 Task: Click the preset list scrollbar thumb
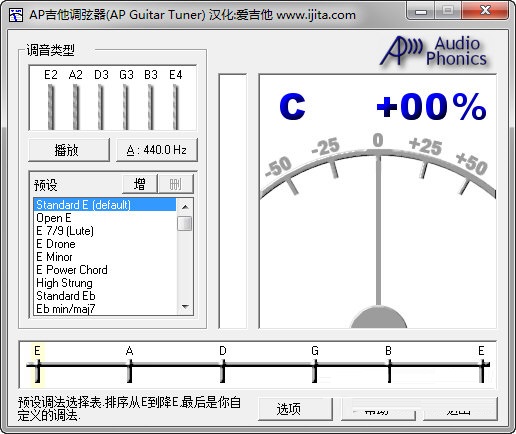[185, 223]
